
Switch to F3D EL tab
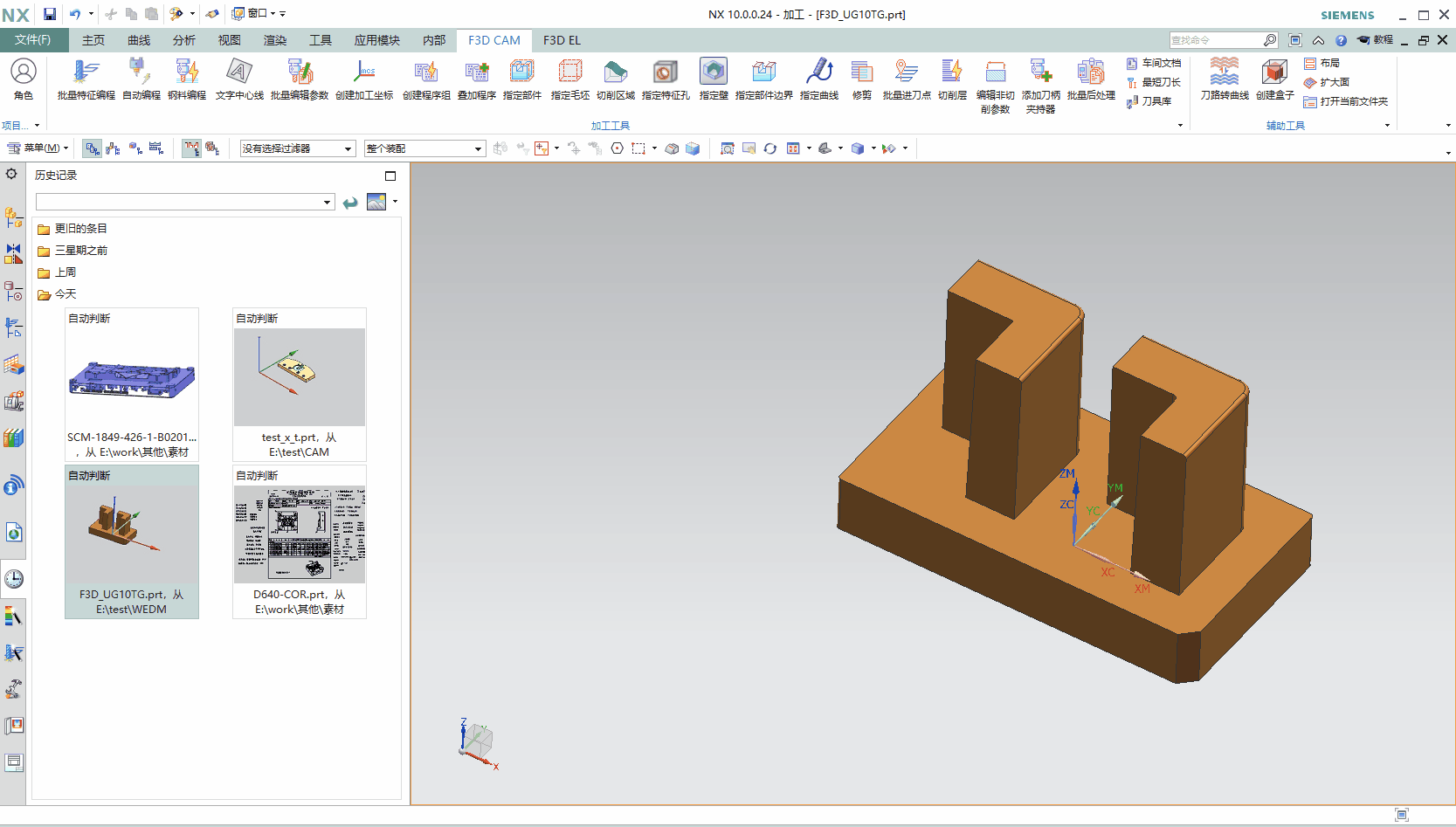(x=562, y=40)
